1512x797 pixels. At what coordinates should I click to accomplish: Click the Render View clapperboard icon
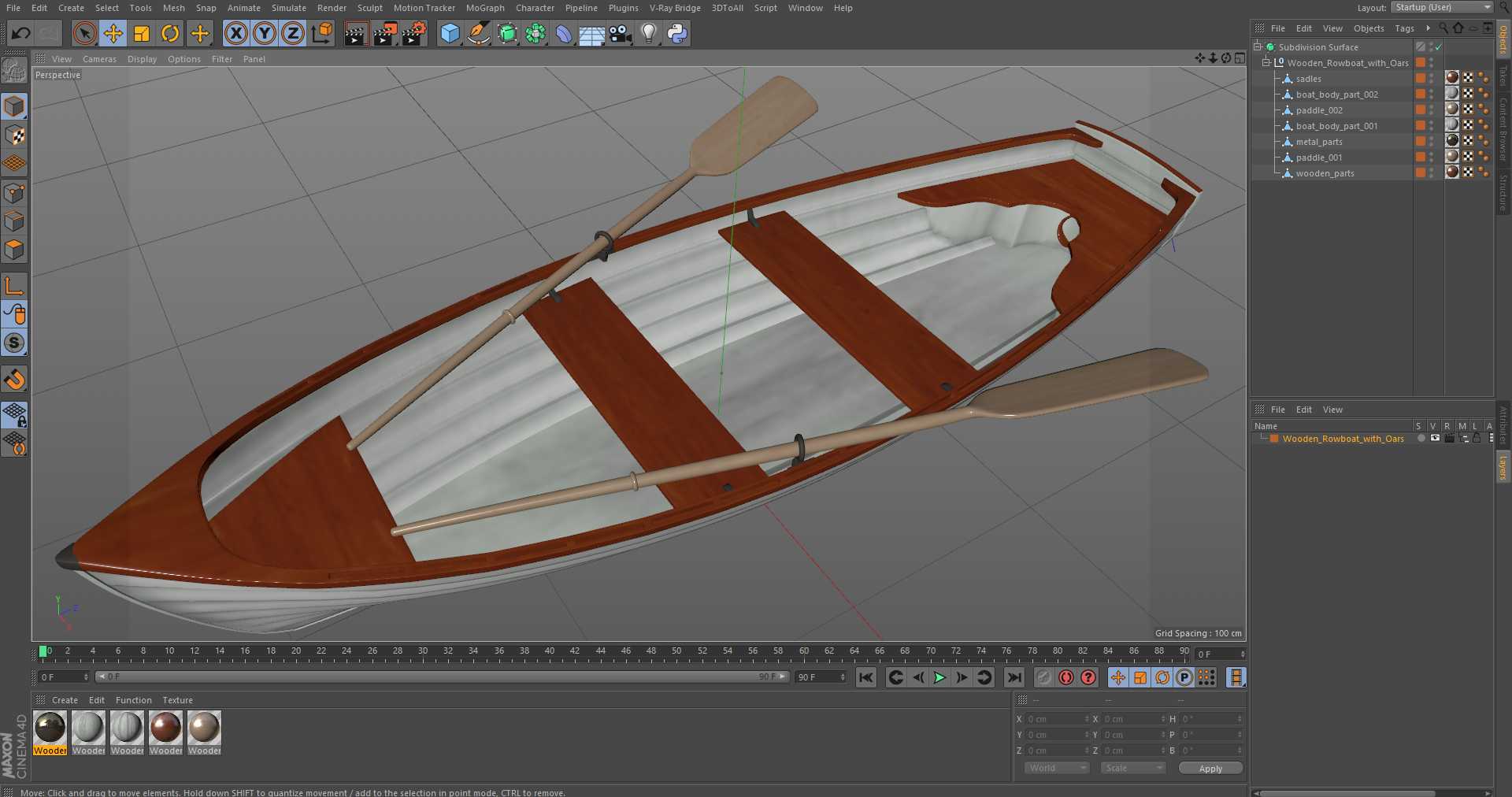coord(356,33)
